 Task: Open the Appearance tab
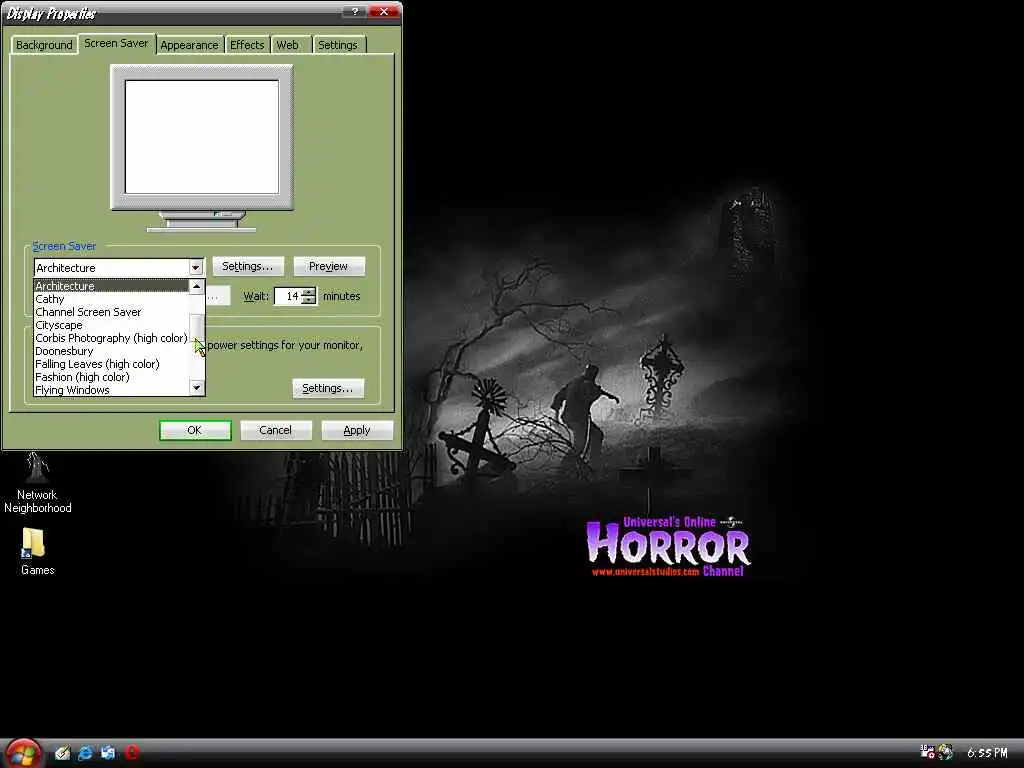[x=189, y=45]
